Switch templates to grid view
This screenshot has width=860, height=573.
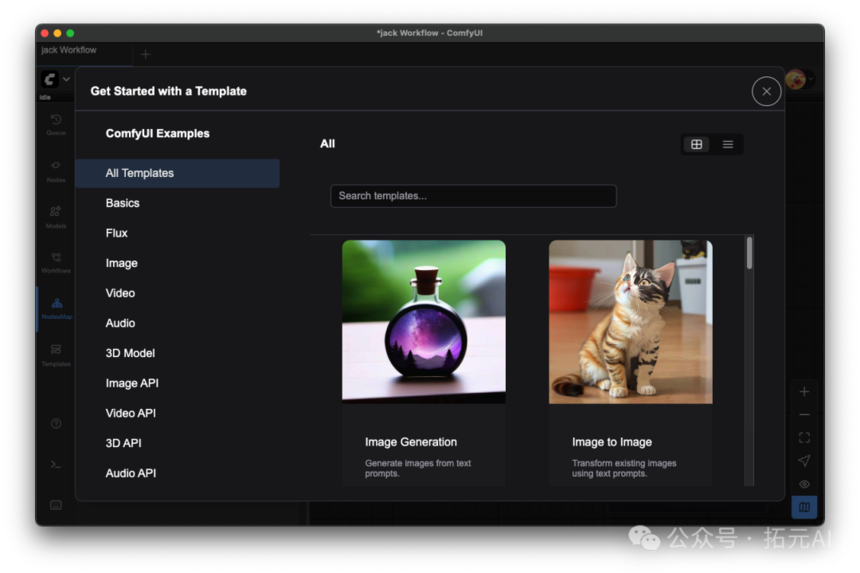[x=697, y=144]
